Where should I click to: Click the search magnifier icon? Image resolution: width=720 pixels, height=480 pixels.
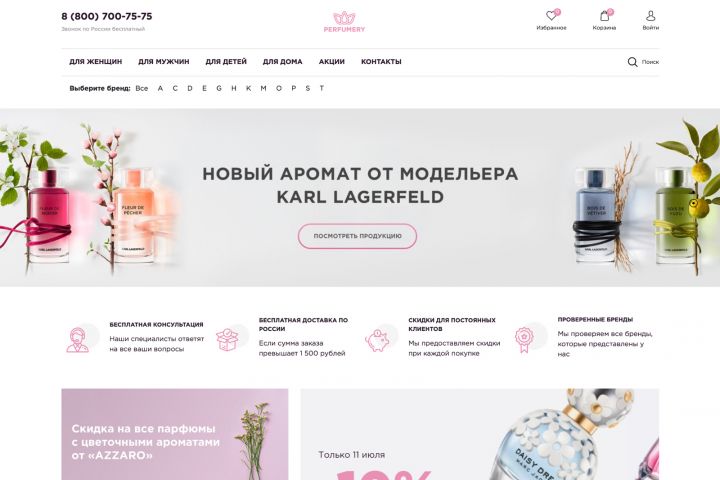(x=632, y=62)
